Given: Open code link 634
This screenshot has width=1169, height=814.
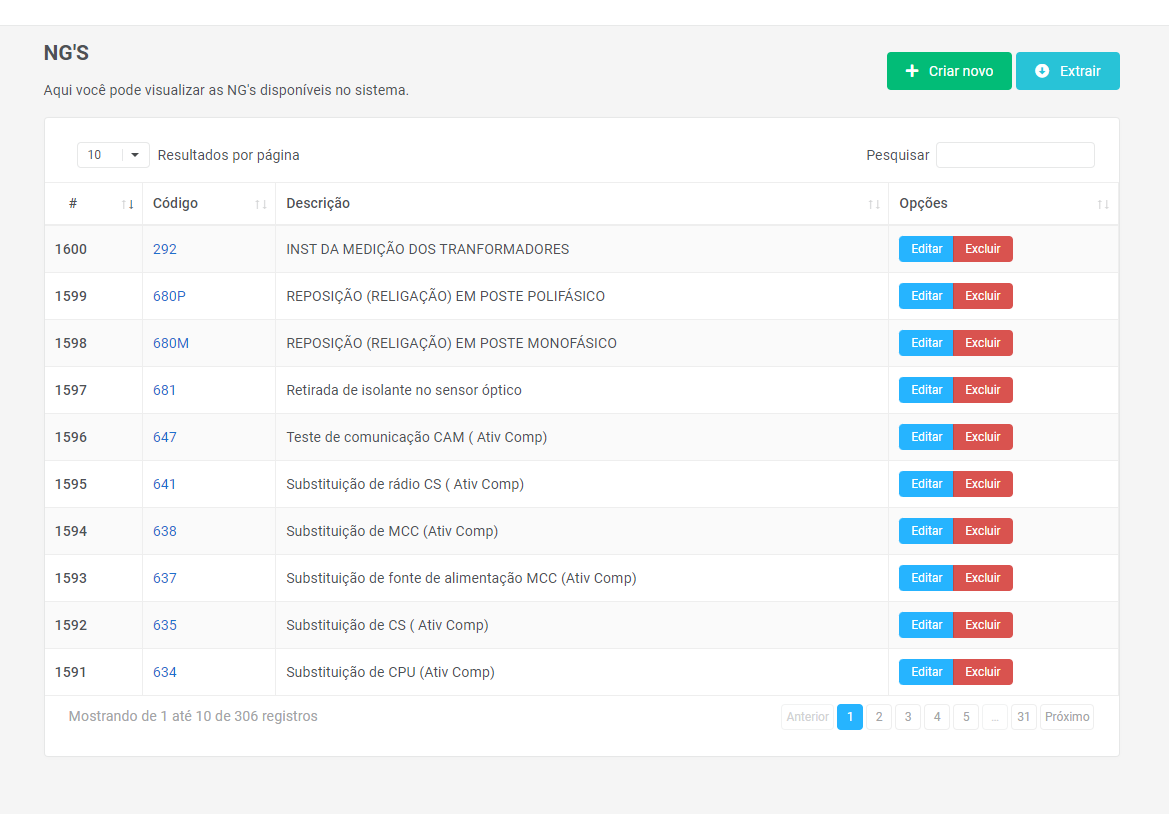Looking at the screenshot, I should 165,672.
